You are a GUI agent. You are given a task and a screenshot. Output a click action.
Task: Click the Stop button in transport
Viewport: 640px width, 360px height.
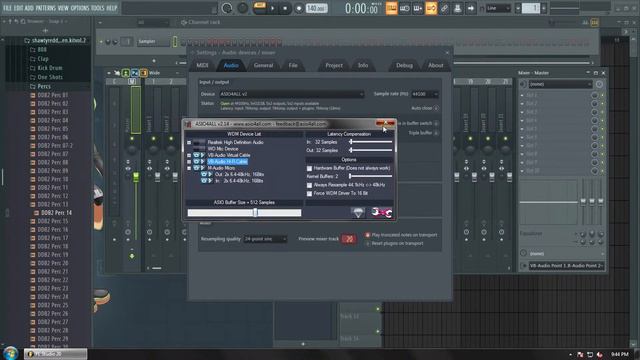point(285,8)
